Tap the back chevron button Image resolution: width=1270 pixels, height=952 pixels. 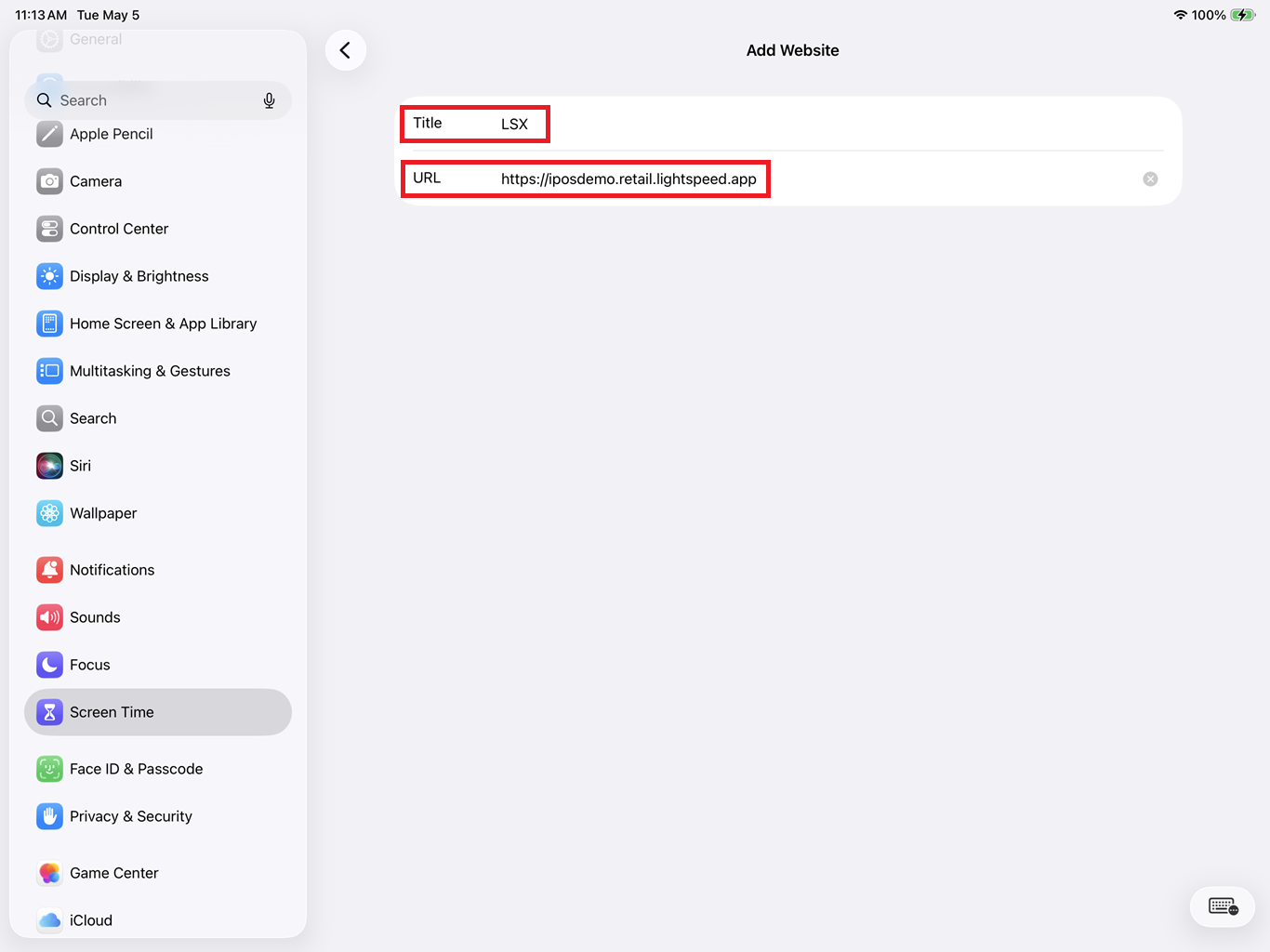click(346, 50)
